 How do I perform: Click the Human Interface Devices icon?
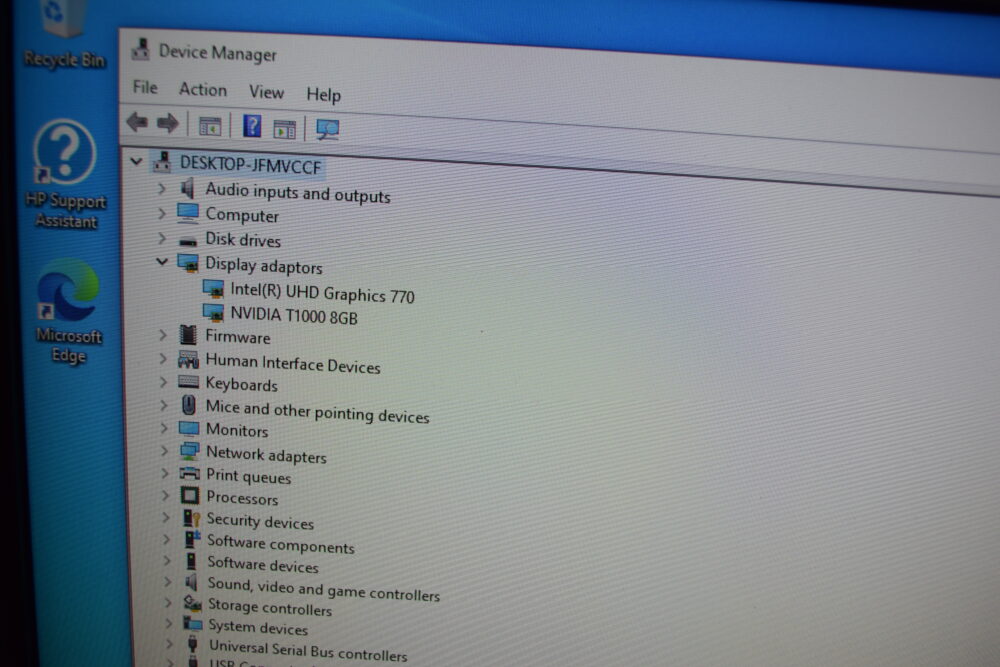188,359
